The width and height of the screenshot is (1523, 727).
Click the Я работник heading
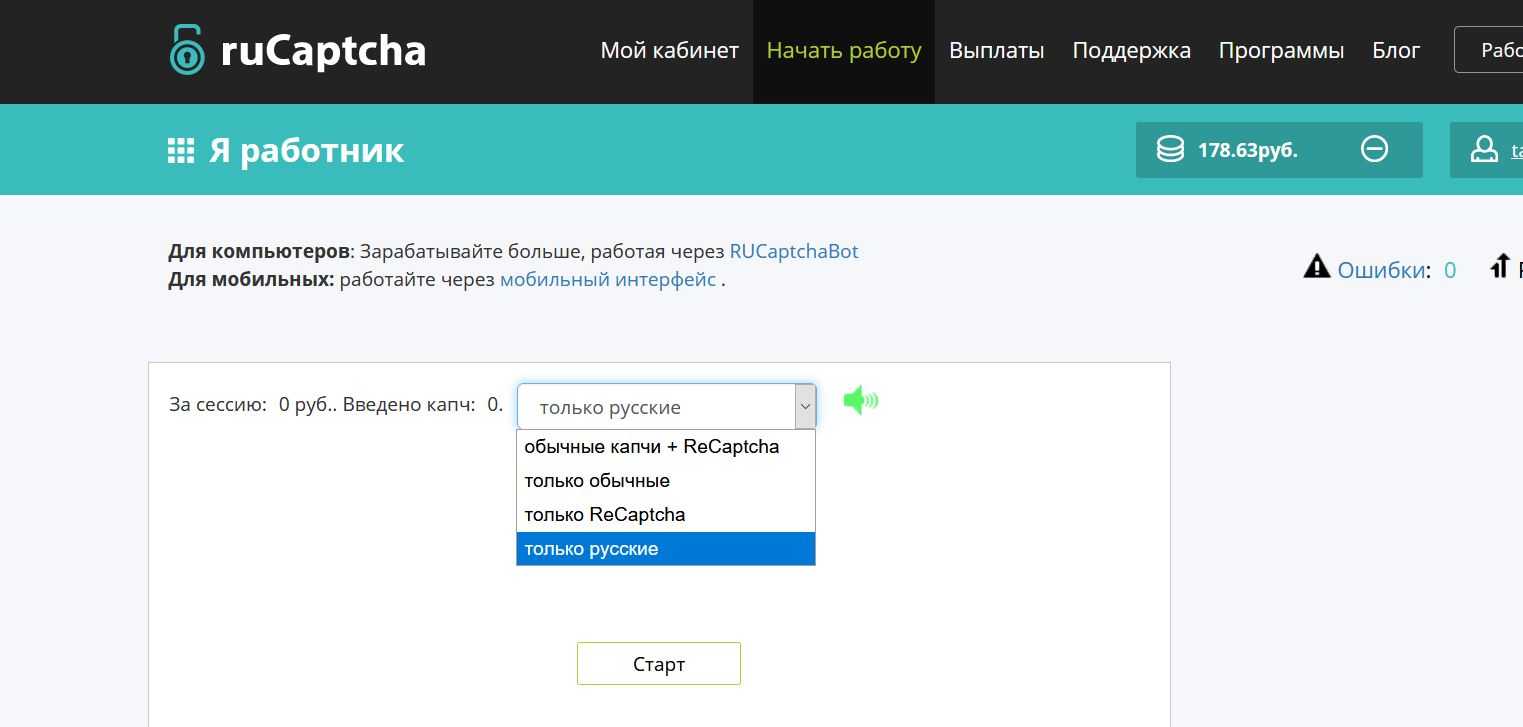click(306, 150)
